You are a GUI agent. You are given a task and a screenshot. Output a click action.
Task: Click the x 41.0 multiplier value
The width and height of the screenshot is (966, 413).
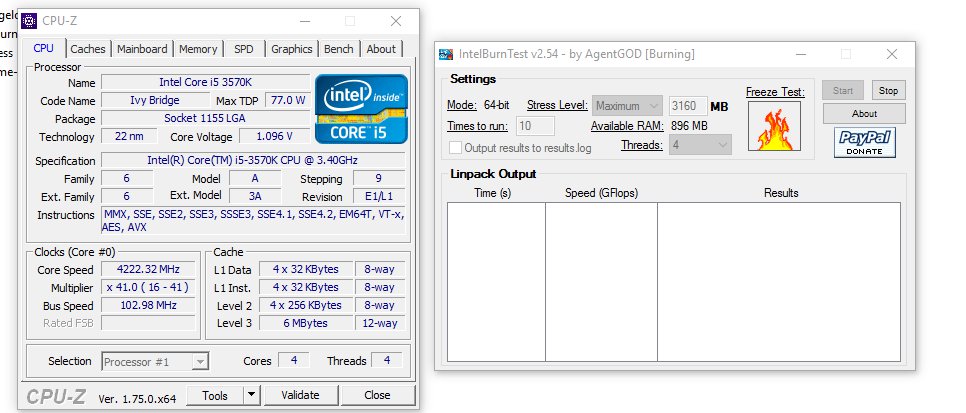point(148,287)
